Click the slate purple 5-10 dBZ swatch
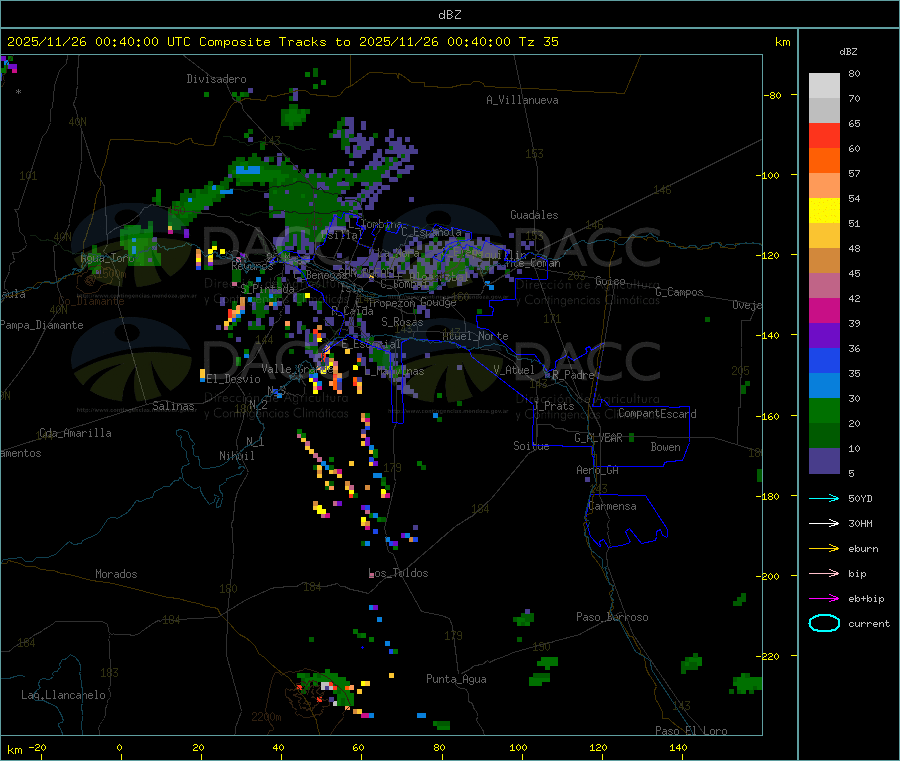Screen dimensions: 900x761 click(824, 461)
